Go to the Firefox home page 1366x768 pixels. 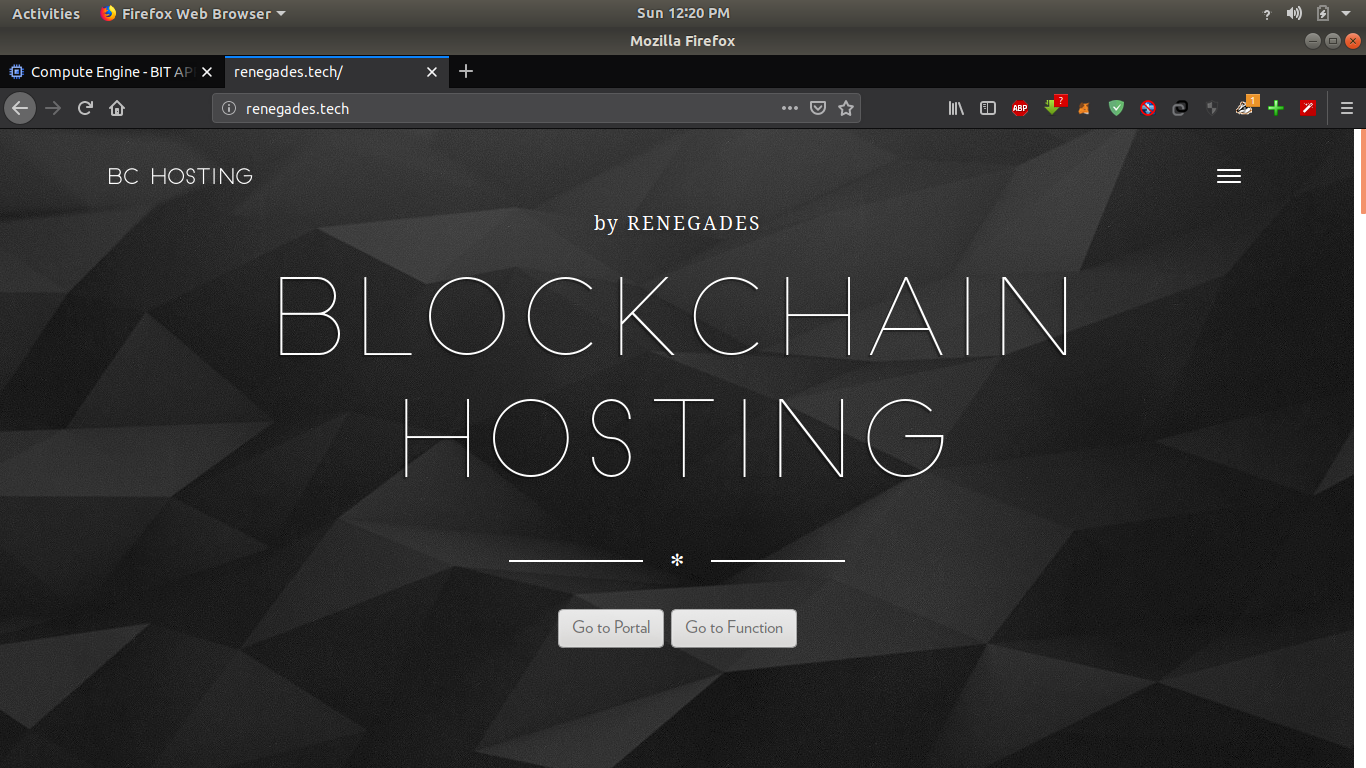117,108
